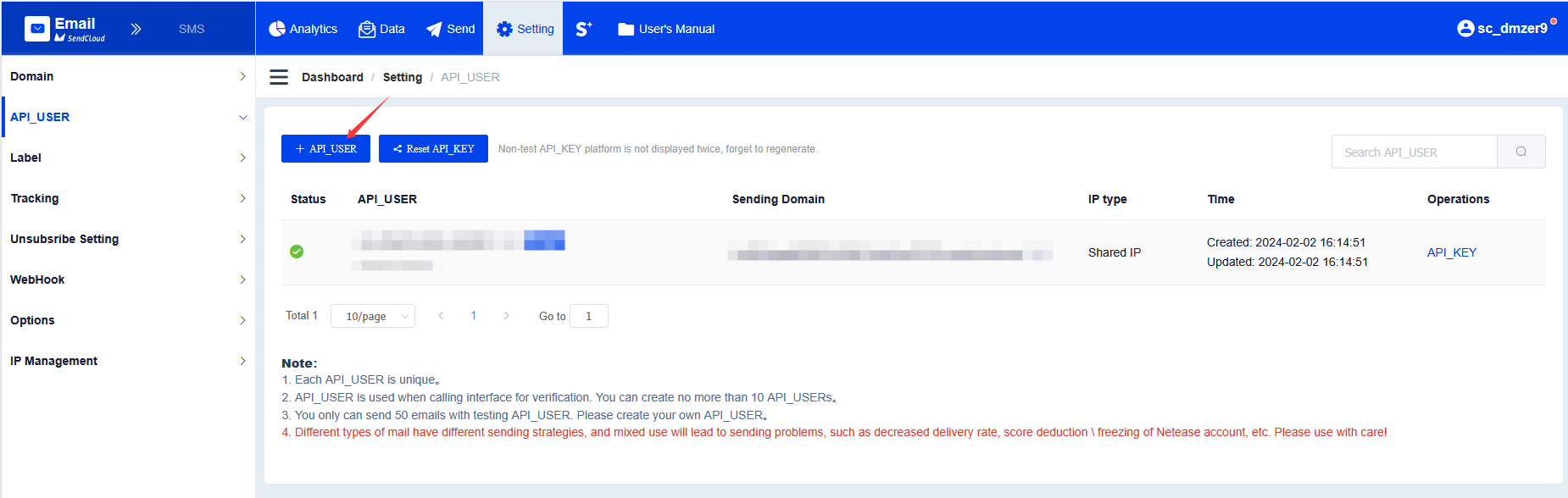Focus the Search API_USER input field
Image resolution: width=1568 pixels, height=498 pixels.
[x=1413, y=152]
